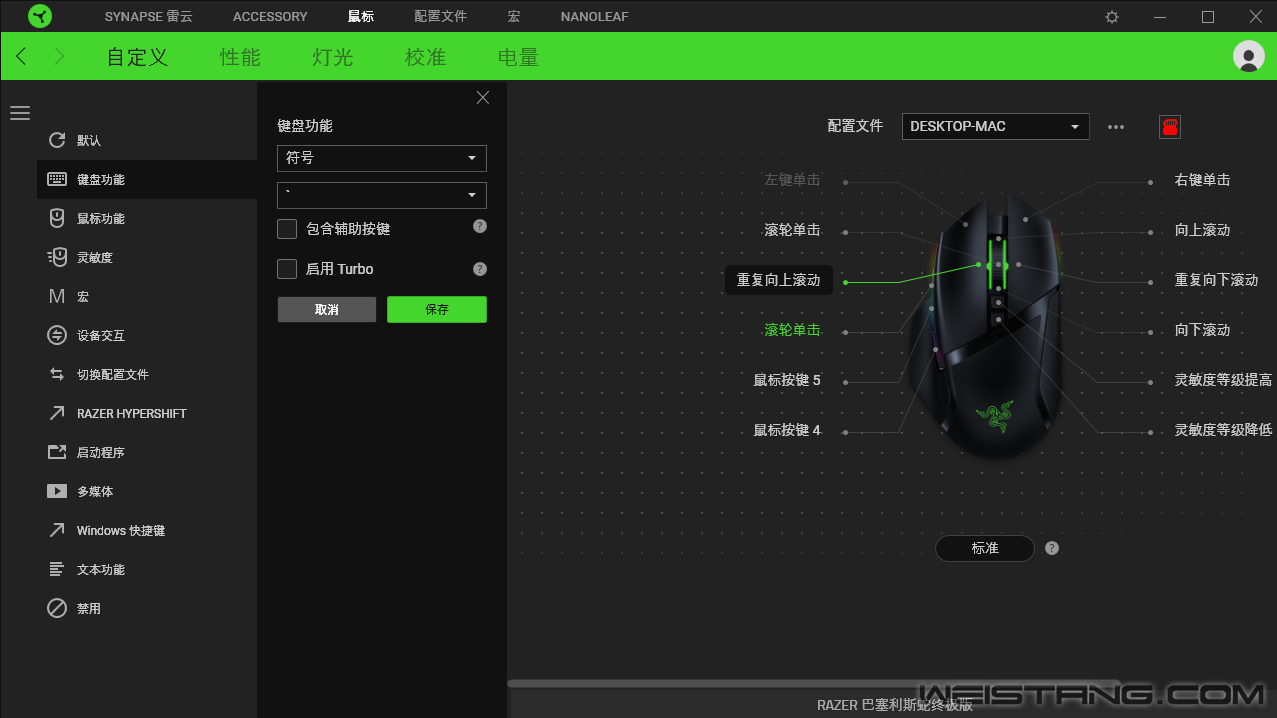Click the 禁用 disable icon
This screenshot has height=718, width=1277.
57,608
